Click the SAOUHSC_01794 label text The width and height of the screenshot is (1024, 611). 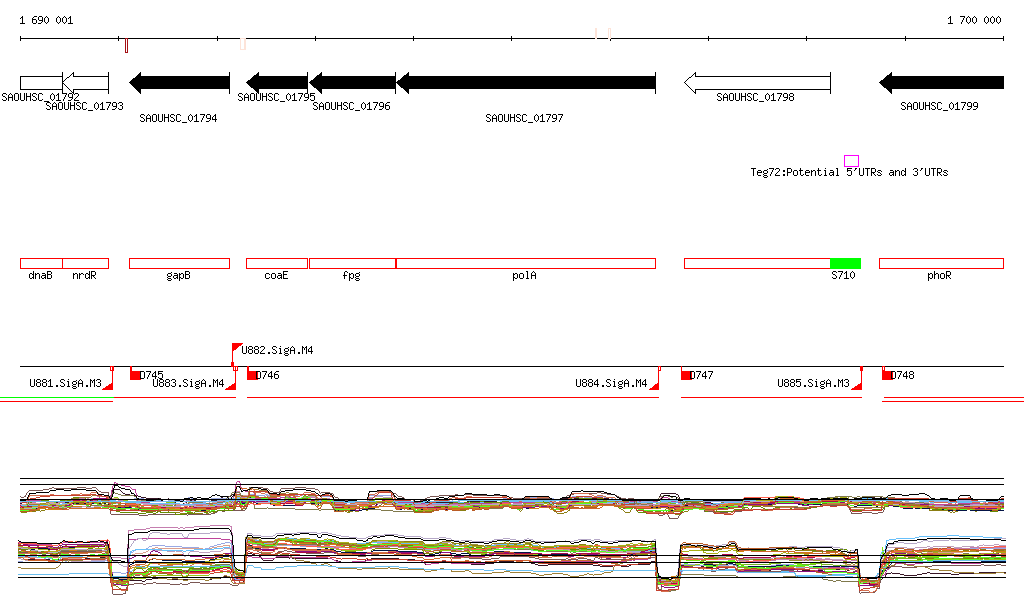pyautogui.click(x=178, y=118)
